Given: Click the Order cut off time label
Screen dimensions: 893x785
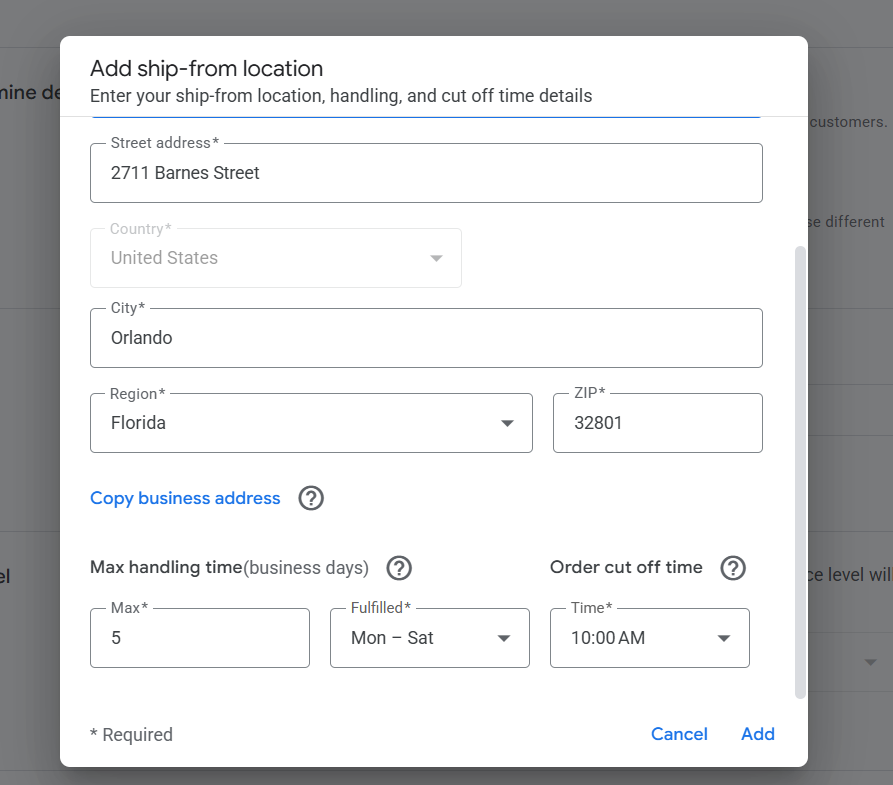Looking at the screenshot, I should pos(626,567).
